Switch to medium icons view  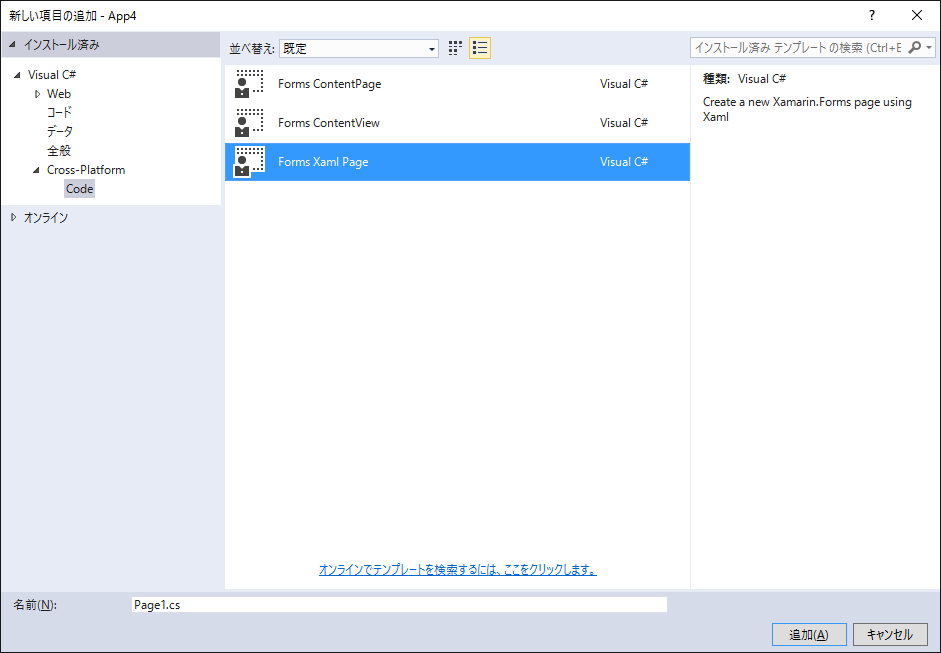[456, 48]
